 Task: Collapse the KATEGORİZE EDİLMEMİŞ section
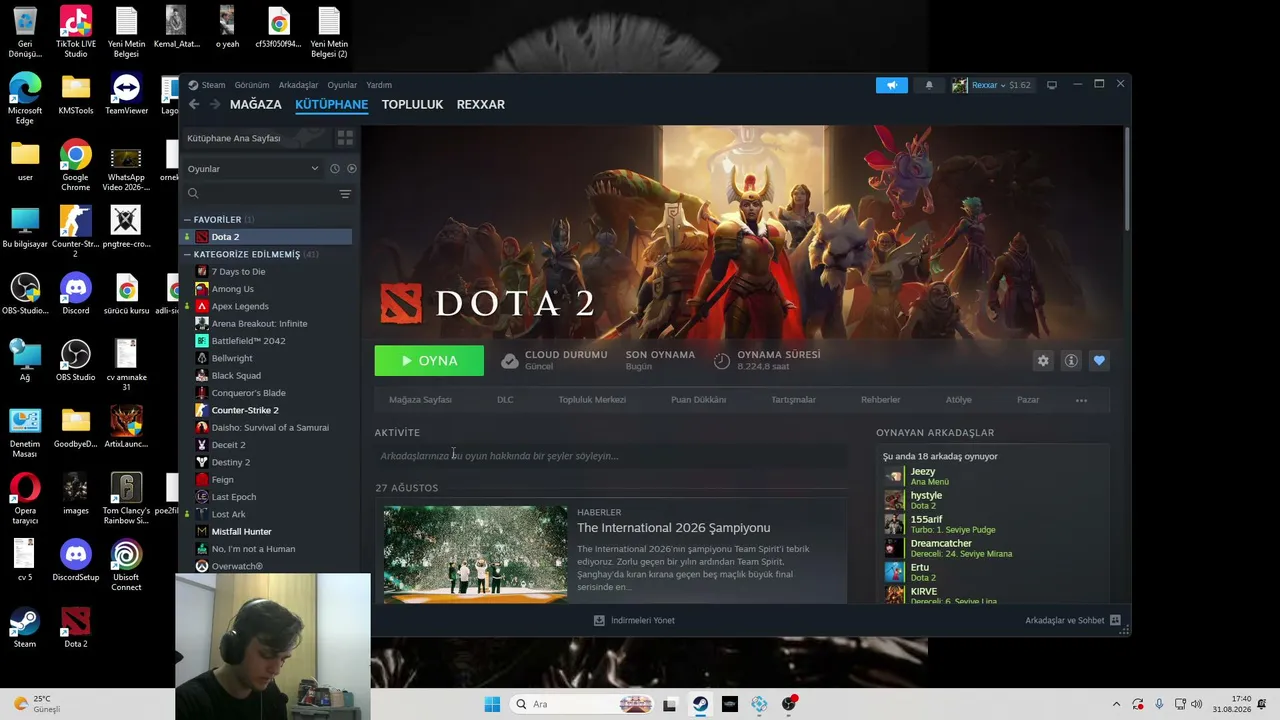click(187, 255)
